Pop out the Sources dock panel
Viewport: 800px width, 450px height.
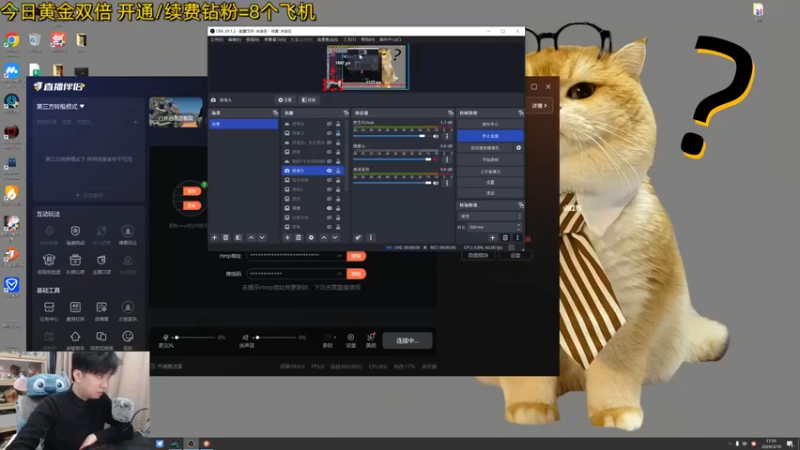tap(346, 113)
